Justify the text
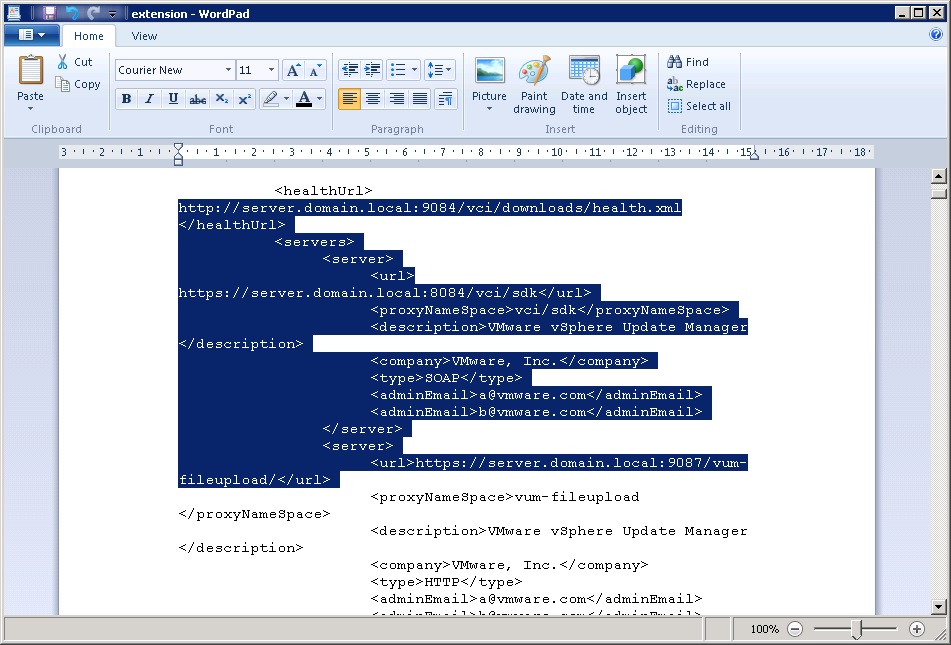Image resolution: width=951 pixels, height=645 pixels. (420, 99)
